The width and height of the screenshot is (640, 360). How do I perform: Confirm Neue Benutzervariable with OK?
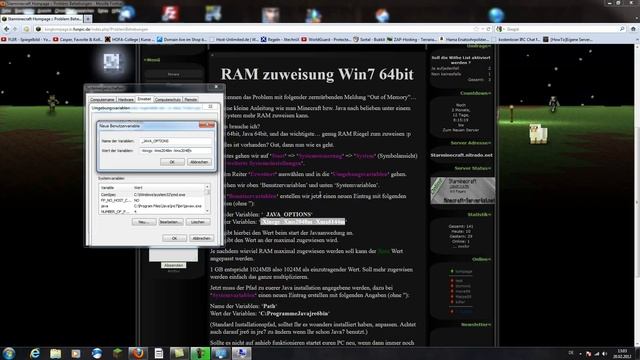[x=172, y=162]
